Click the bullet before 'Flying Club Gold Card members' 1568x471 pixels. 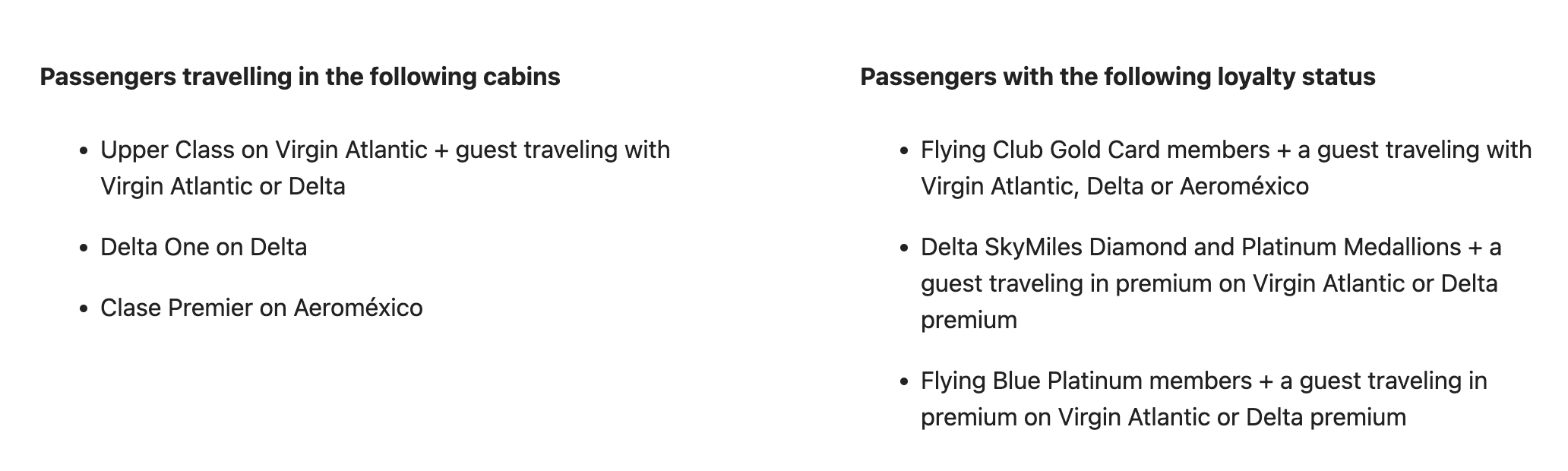(904, 151)
